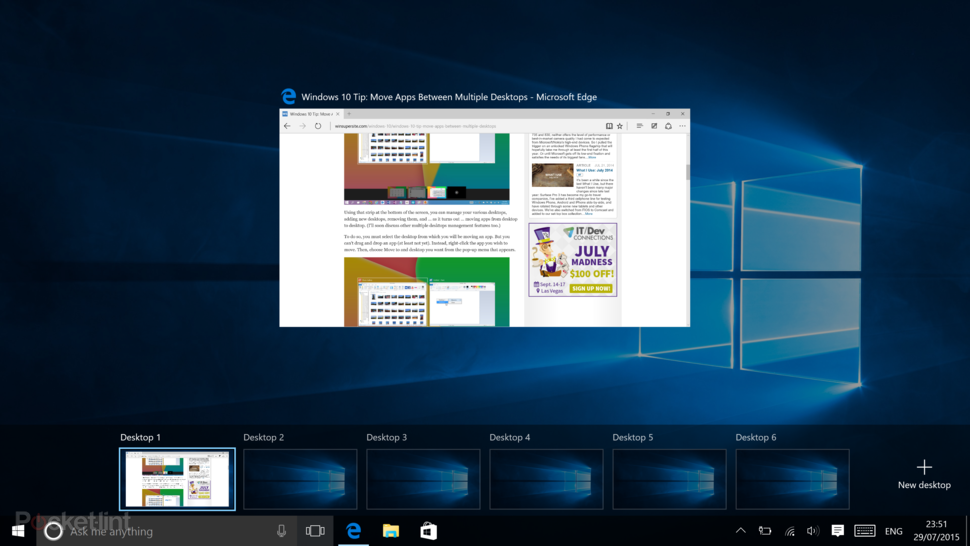
Task: Click the lower article screenshot image
Action: 427,292
